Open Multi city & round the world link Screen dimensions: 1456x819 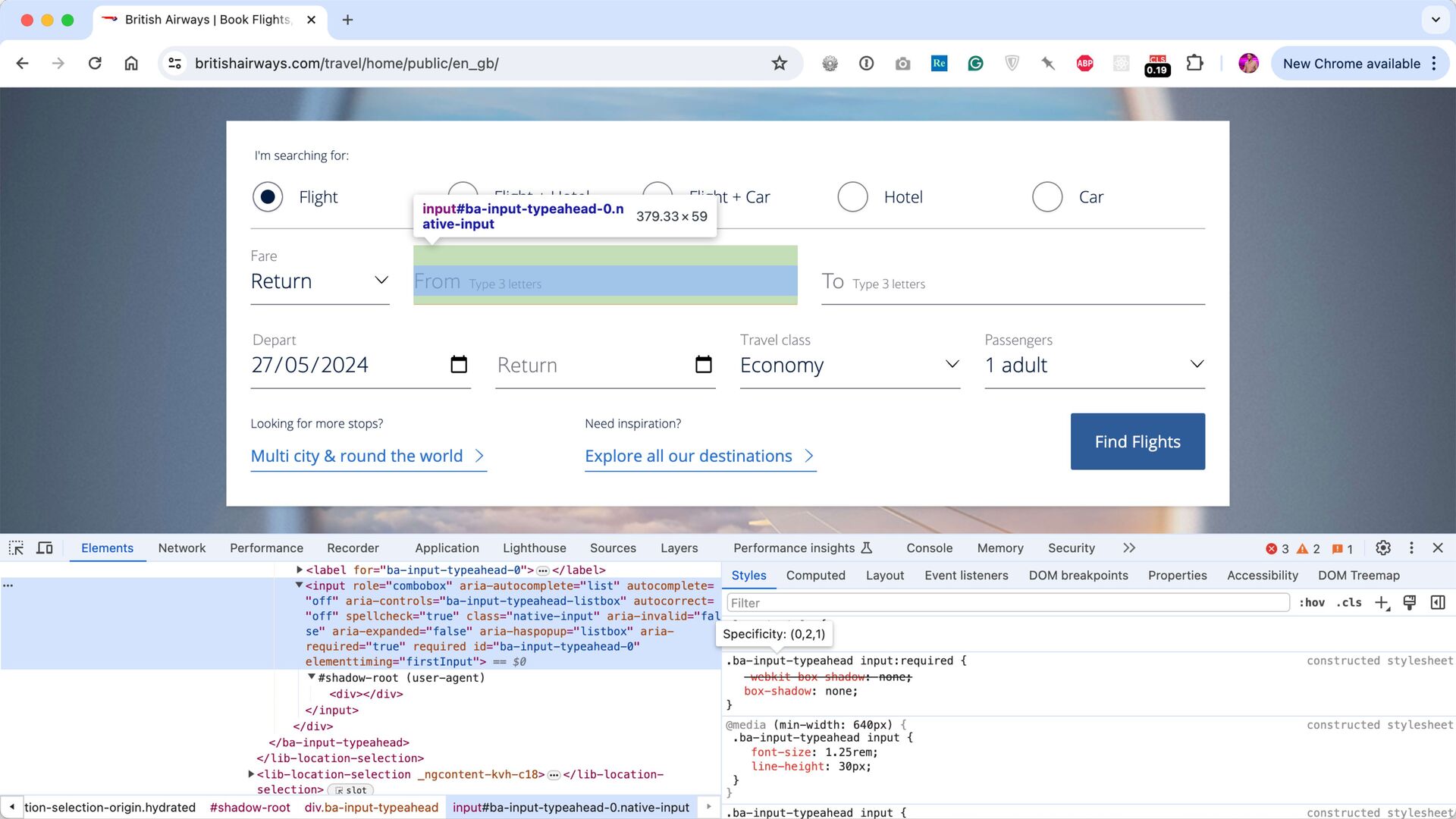coord(368,456)
